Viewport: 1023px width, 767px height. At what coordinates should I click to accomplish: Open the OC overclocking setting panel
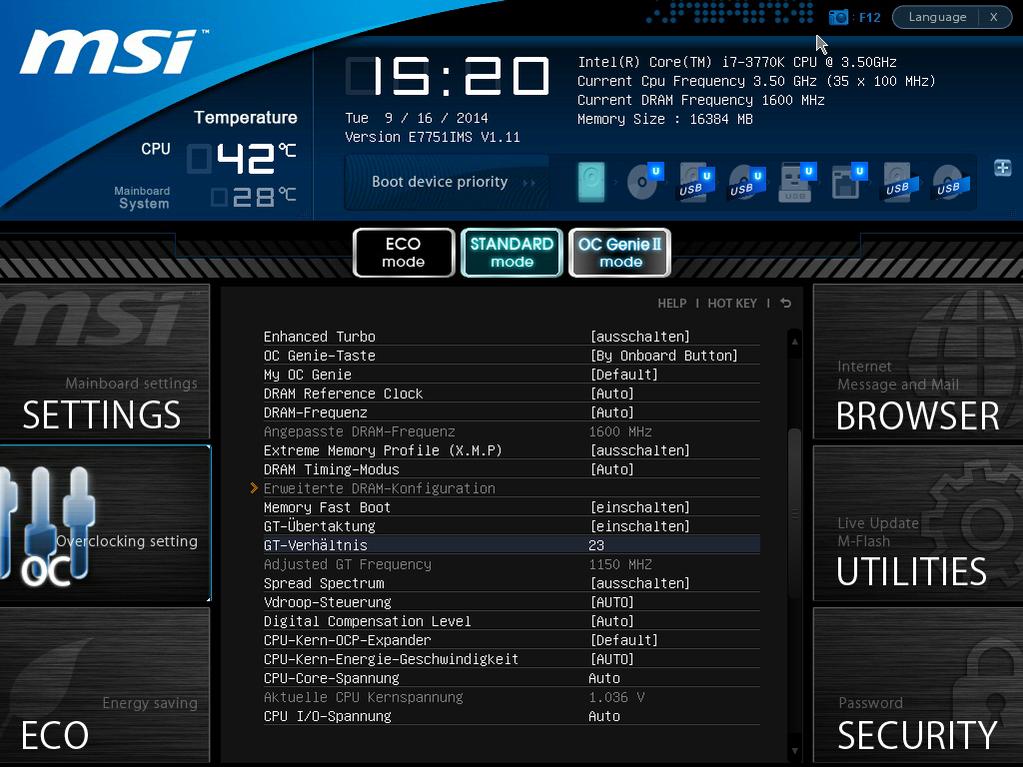pyautogui.click(x=104, y=524)
